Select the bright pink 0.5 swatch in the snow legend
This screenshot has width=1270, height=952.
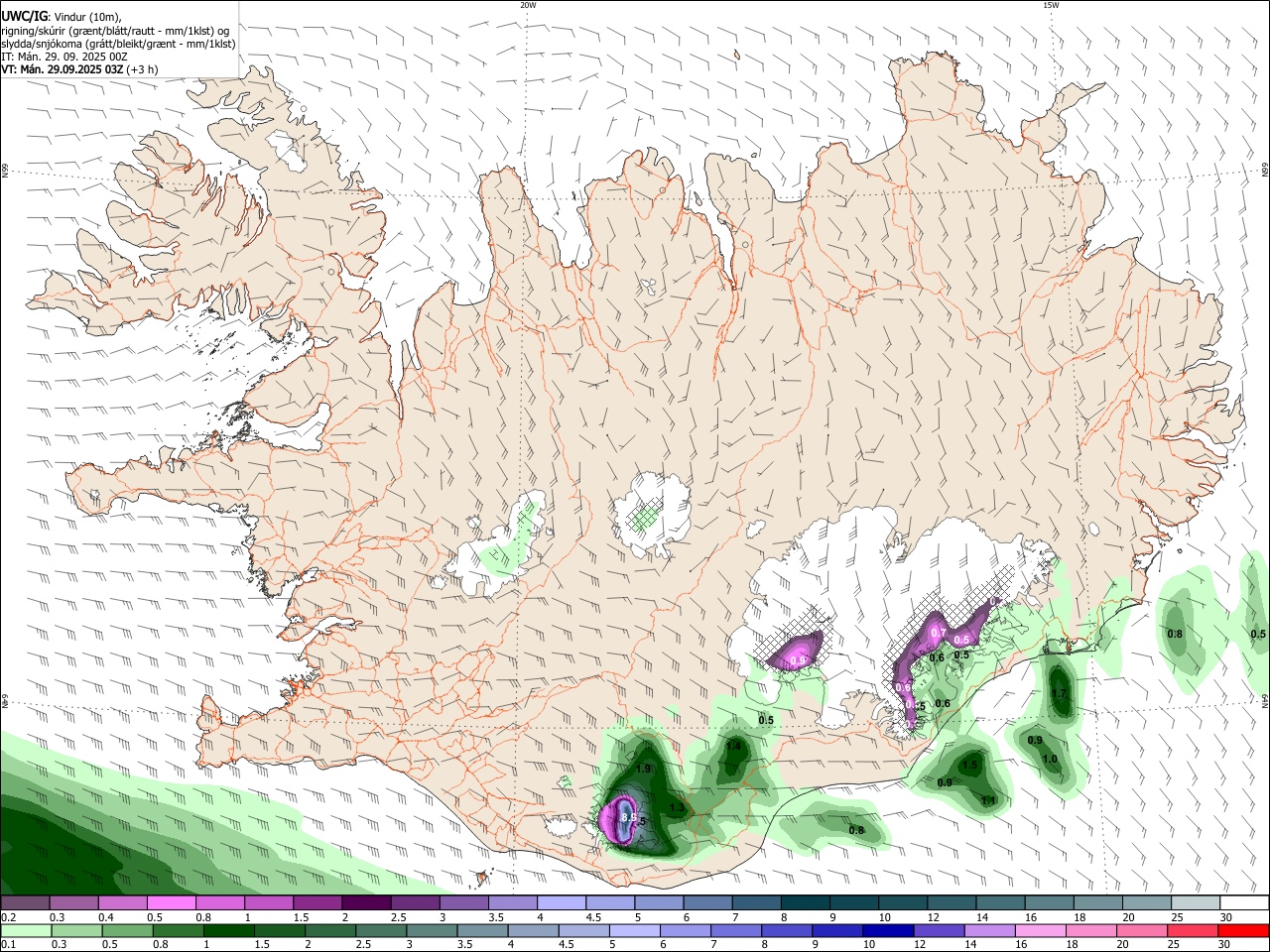[x=172, y=902]
